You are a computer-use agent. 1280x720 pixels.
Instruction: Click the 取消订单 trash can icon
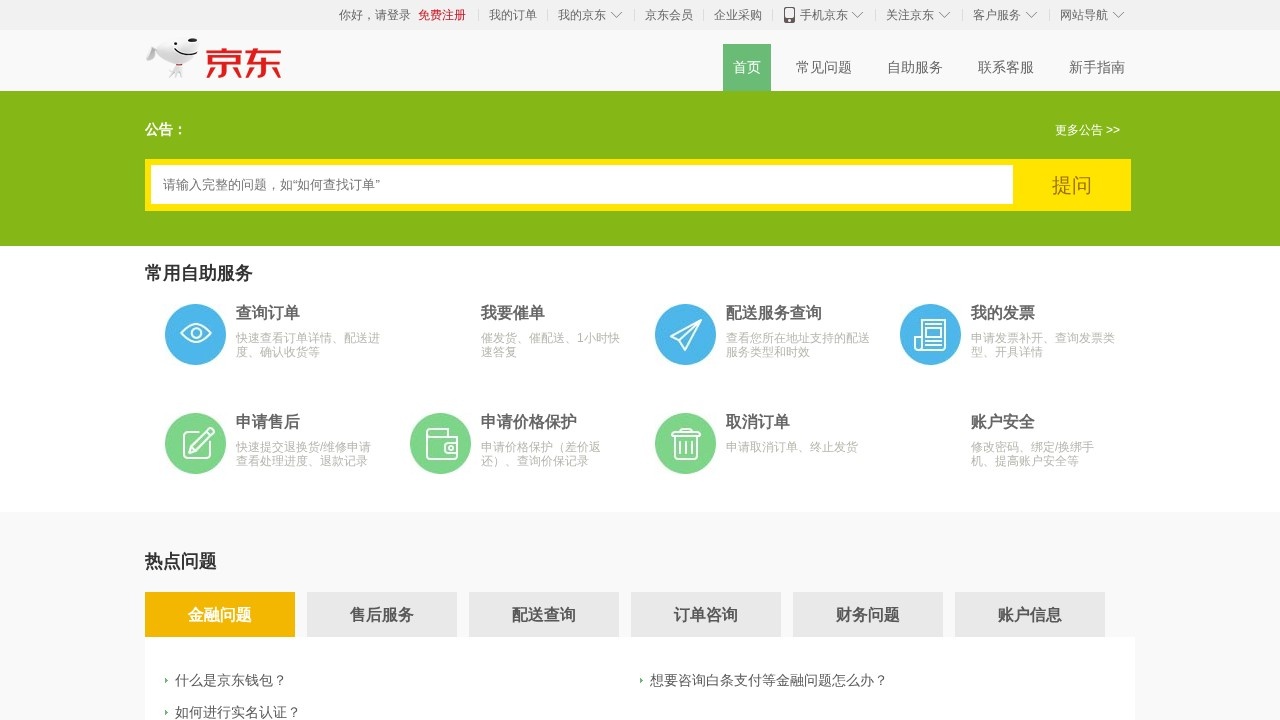(685, 443)
